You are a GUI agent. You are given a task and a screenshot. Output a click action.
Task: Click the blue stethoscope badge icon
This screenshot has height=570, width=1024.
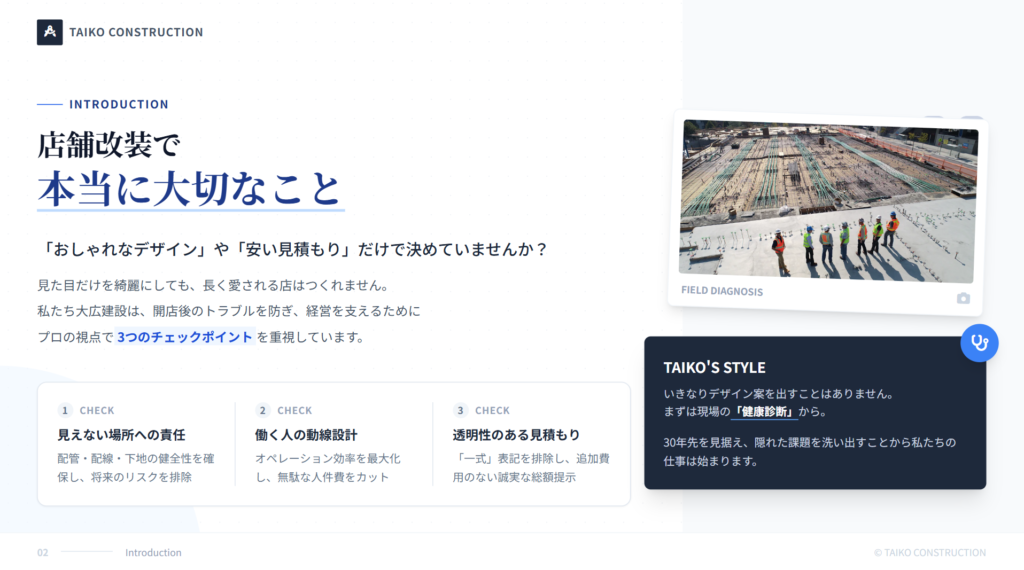click(979, 342)
